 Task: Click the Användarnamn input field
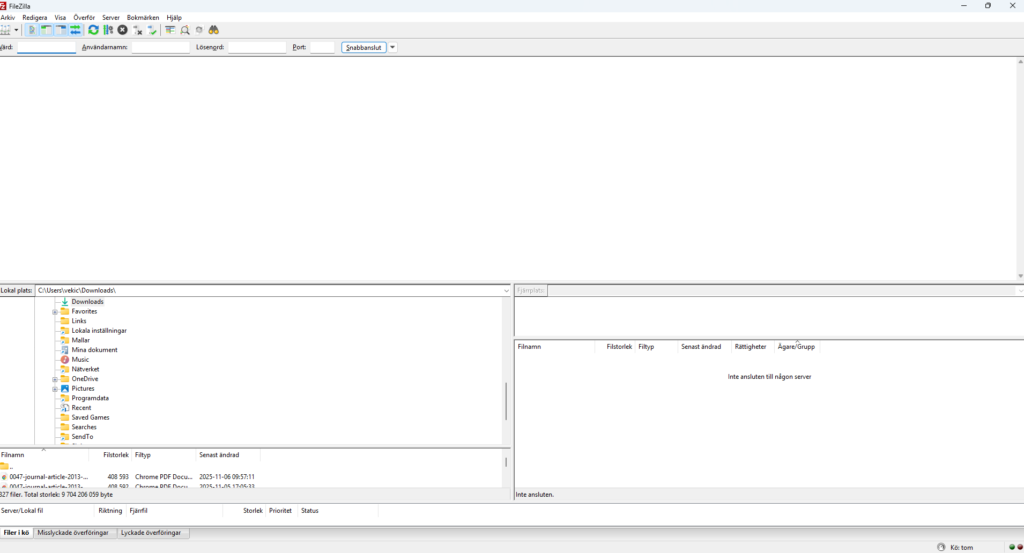coord(160,47)
